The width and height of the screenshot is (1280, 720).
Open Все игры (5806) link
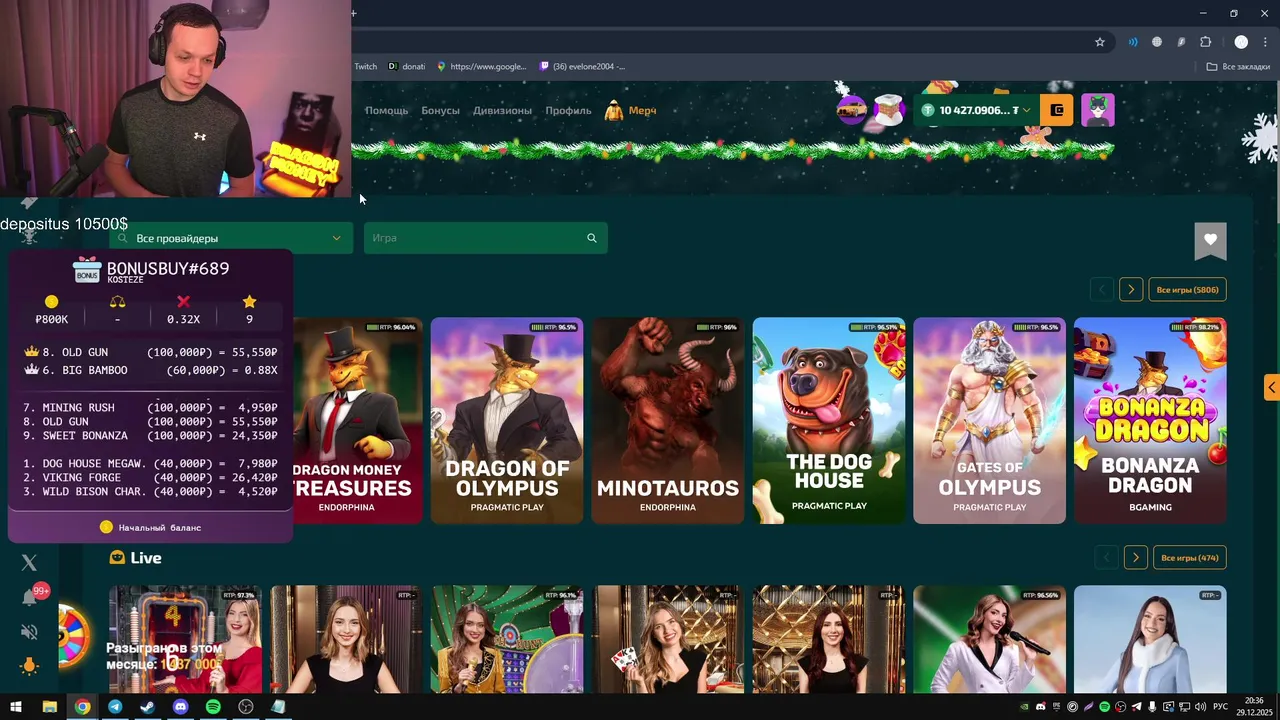1187,290
